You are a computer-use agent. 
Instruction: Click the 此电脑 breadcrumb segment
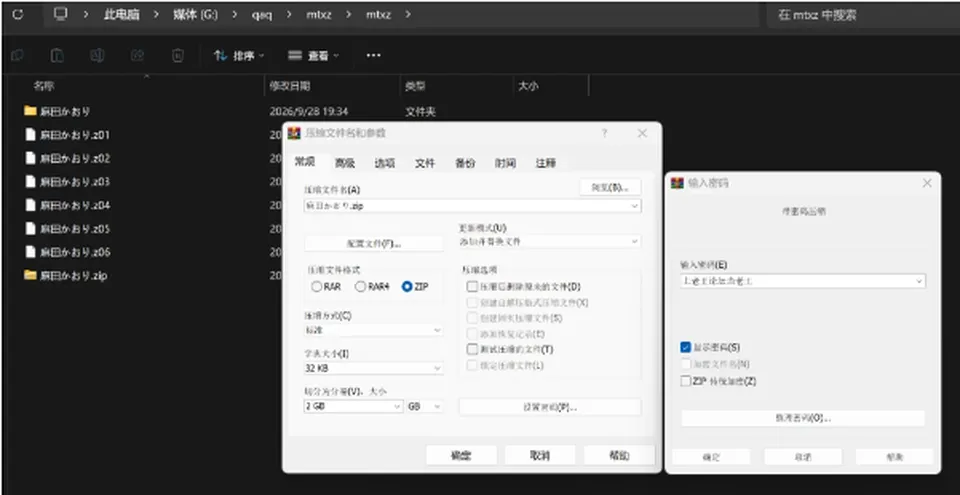tap(122, 15)
